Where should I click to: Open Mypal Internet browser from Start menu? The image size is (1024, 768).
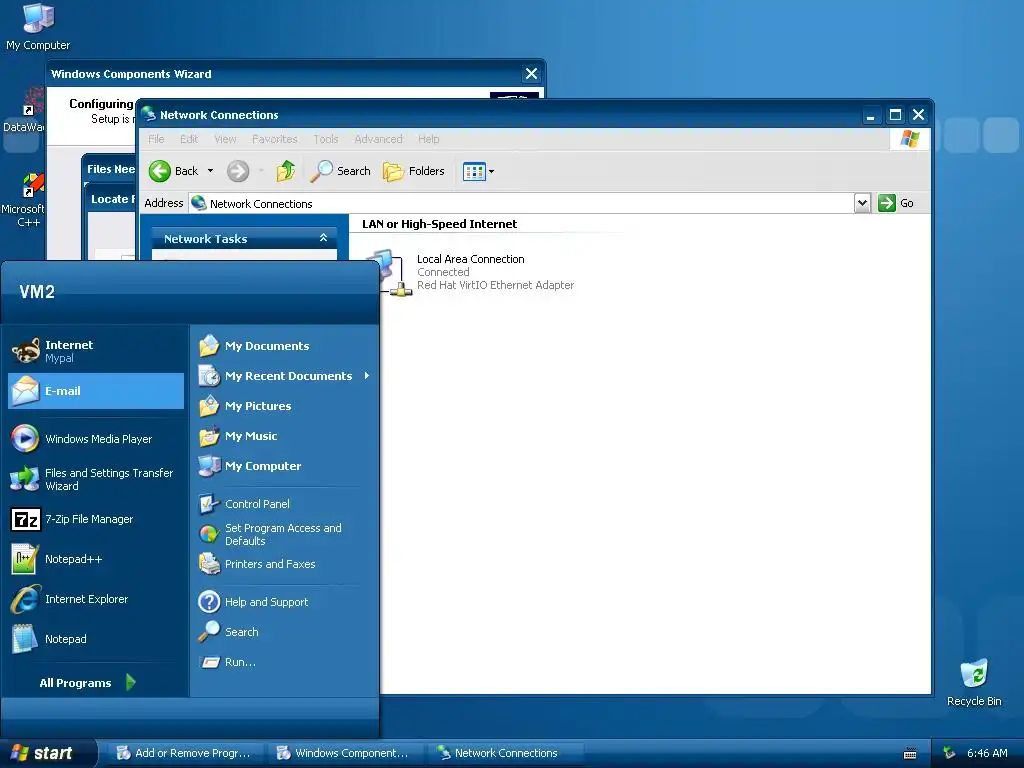click(x=96, y=351)
